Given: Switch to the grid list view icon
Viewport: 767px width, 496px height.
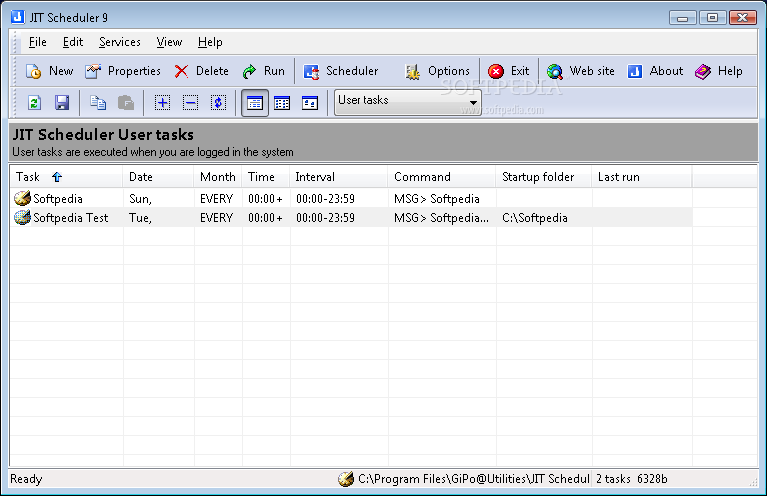Looking at the screenshot, I should coord(282,103).
